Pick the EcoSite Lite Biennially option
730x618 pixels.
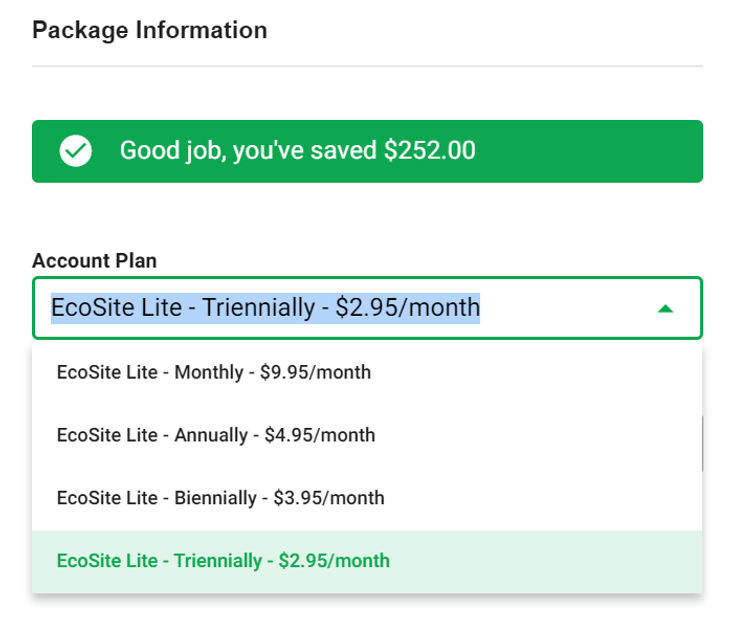click(367, 498)
